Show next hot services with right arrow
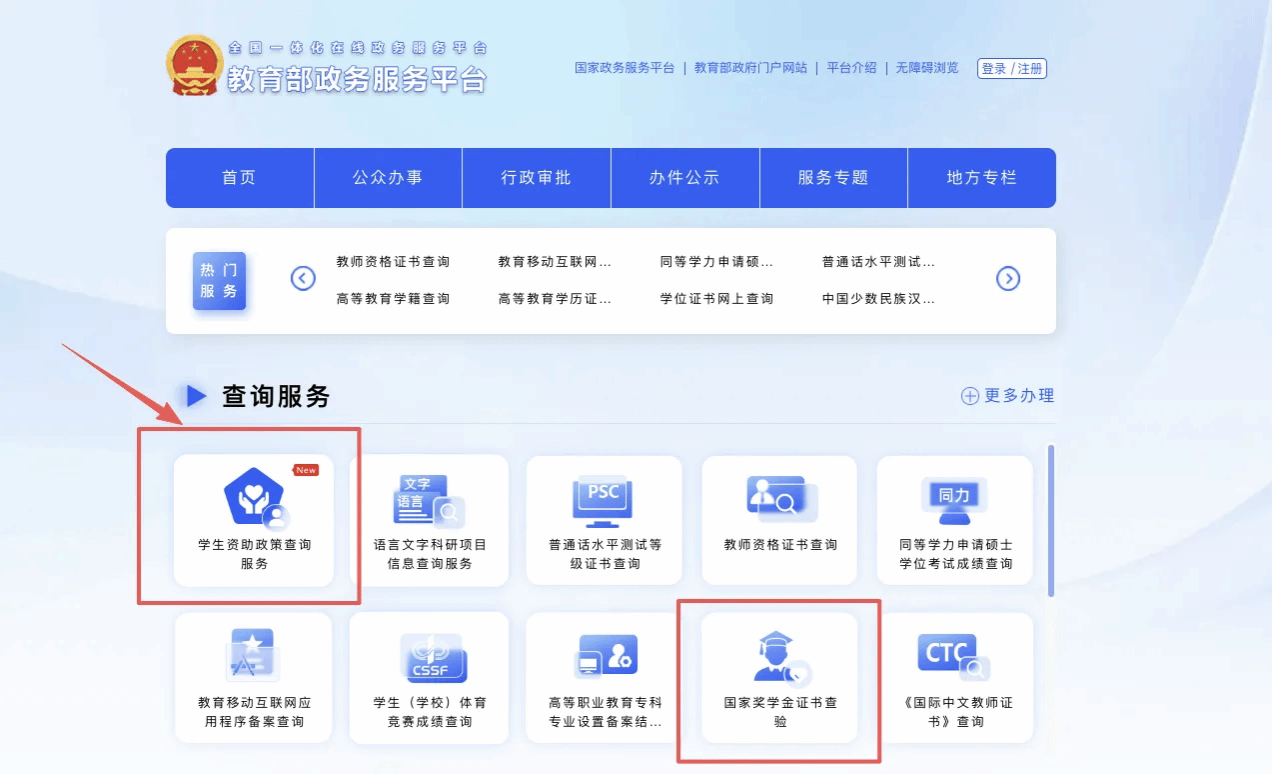 [x=1008, y=279]
